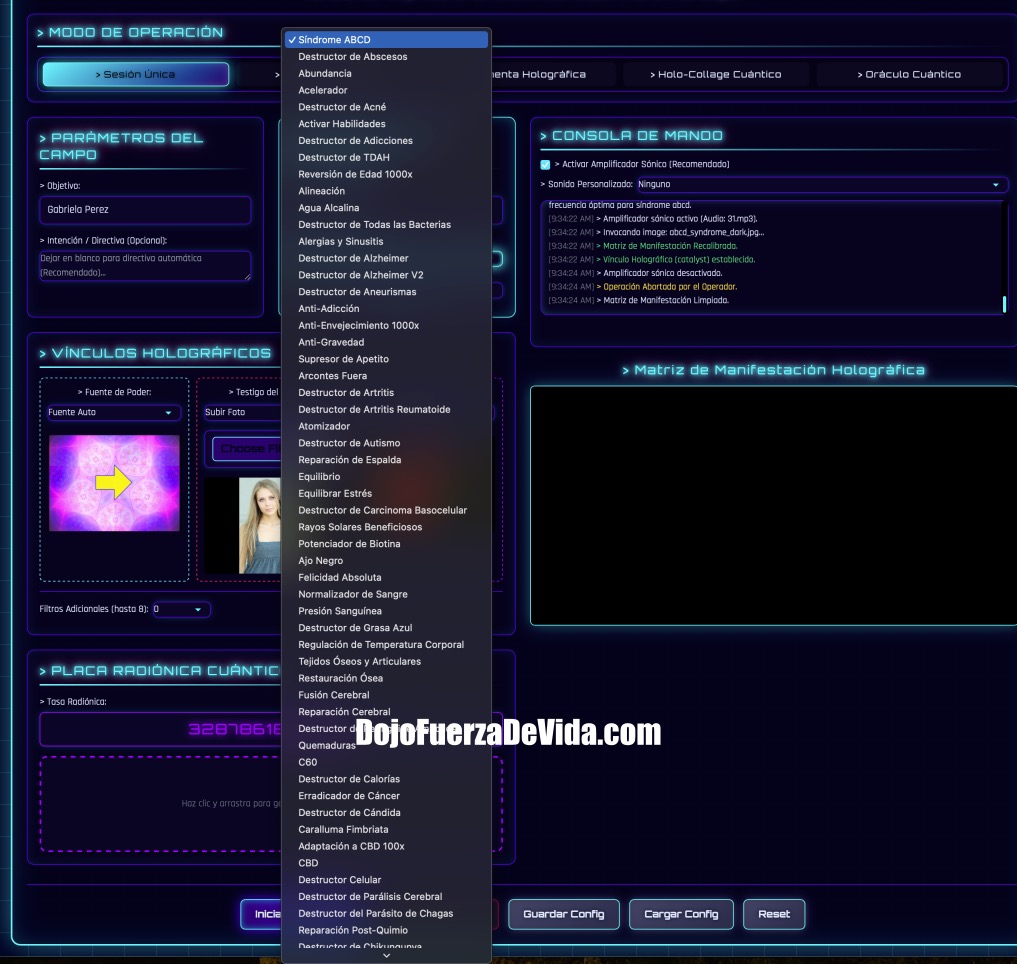Select the Sesión Única mode tab

coord(136,75)
